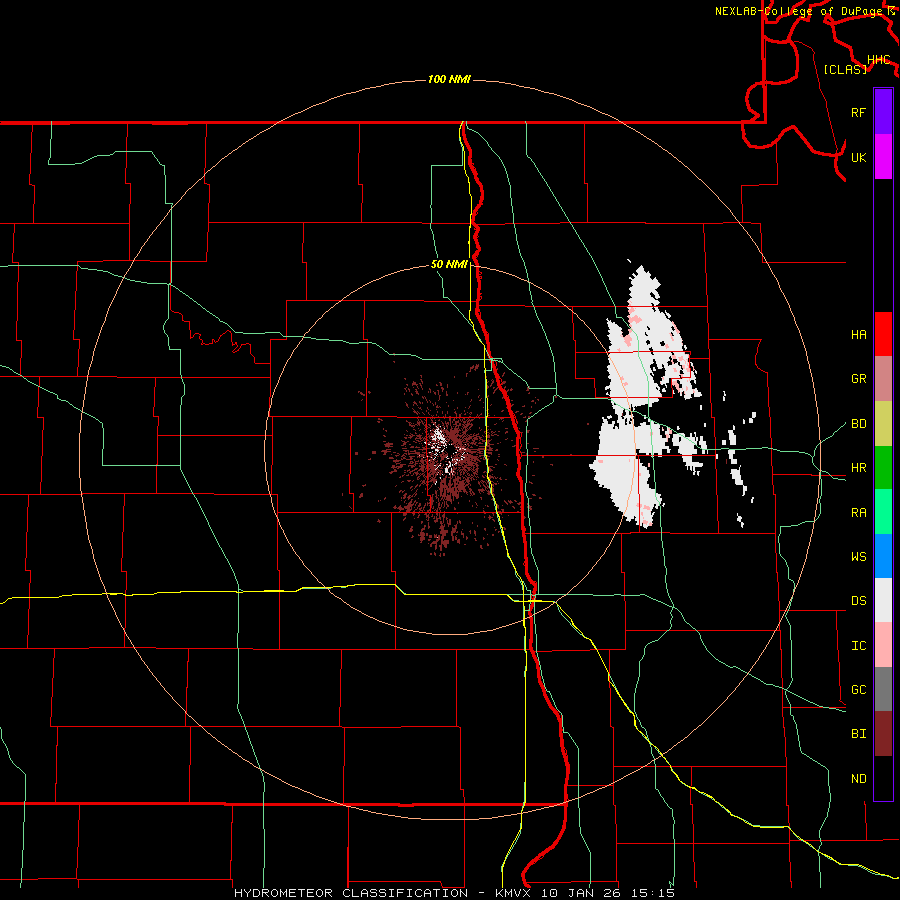The image size is (900, 900).
Task: Click the BI legend label
Action: 858,734
